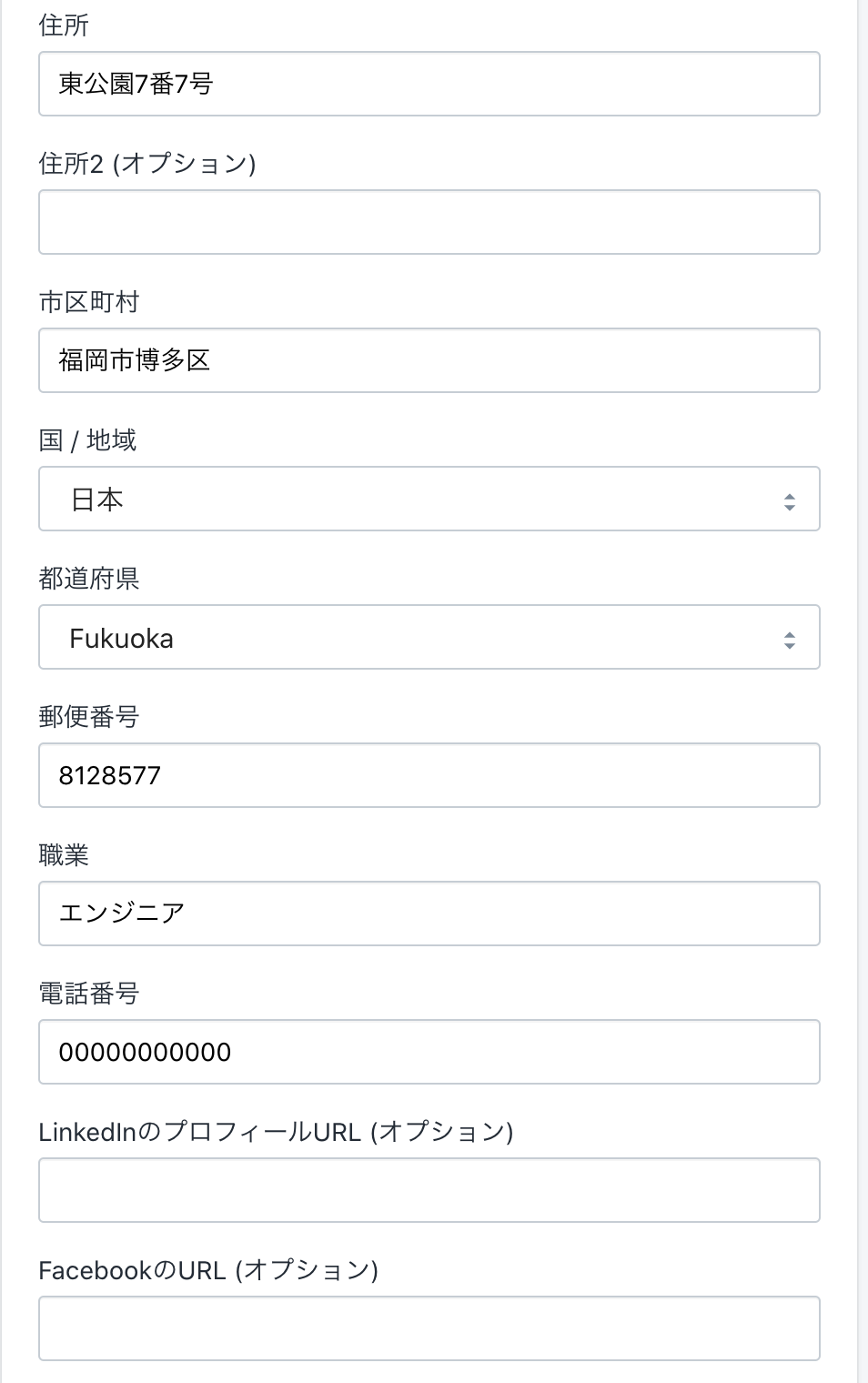The image size is (868, 1383).
Task: Select the 職業 field containing エンジニア
Action: 429,914
